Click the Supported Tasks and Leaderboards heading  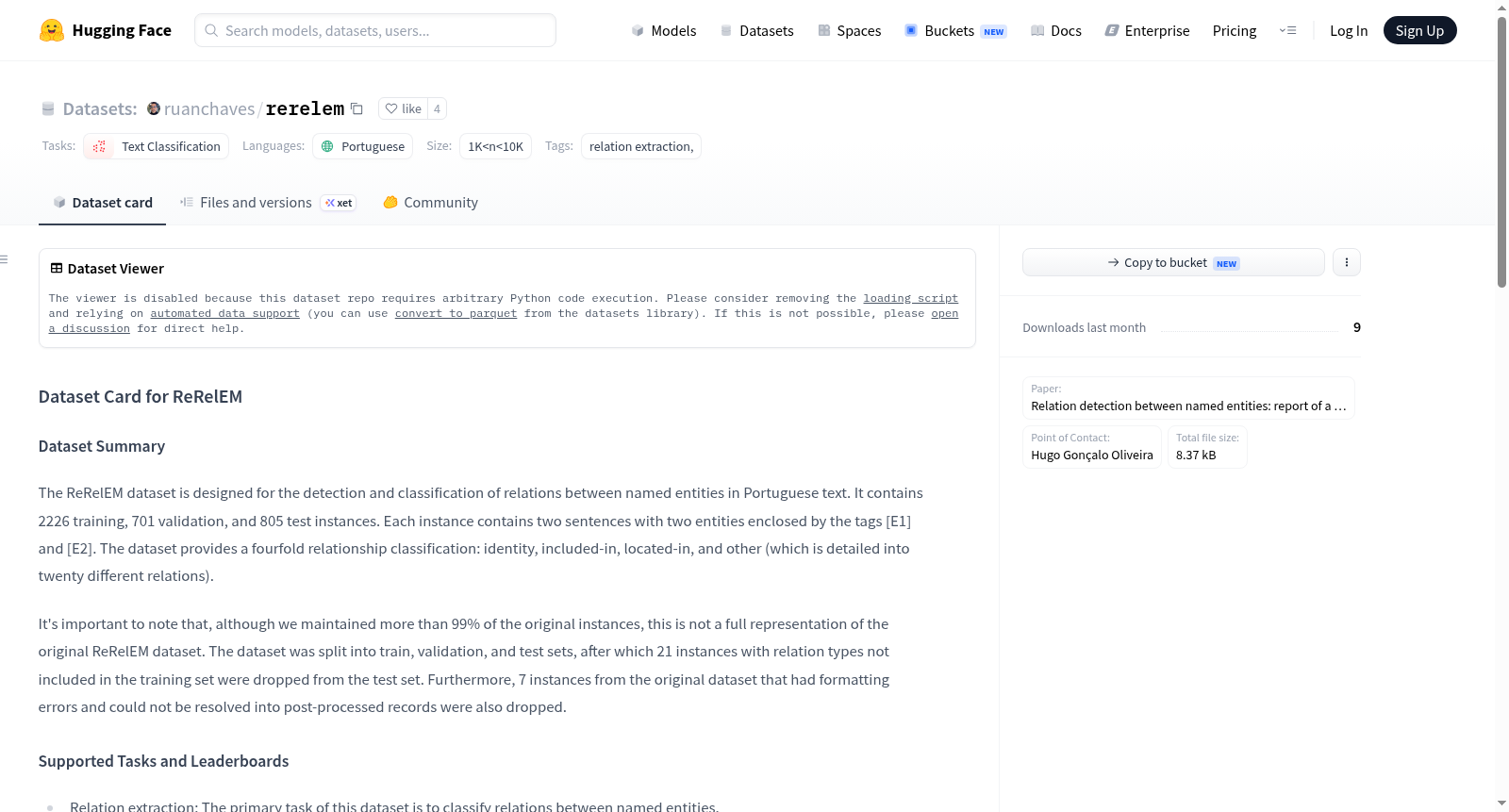[164, 761]
